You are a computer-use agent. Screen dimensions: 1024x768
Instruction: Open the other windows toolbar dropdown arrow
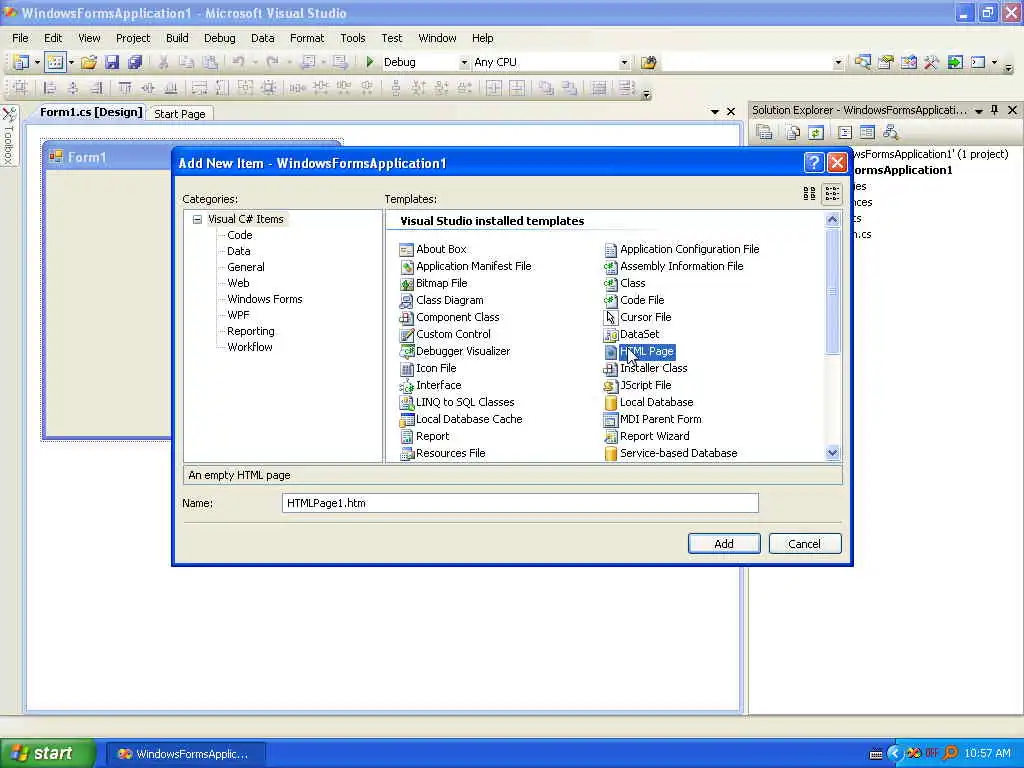[x=994, y=63]
